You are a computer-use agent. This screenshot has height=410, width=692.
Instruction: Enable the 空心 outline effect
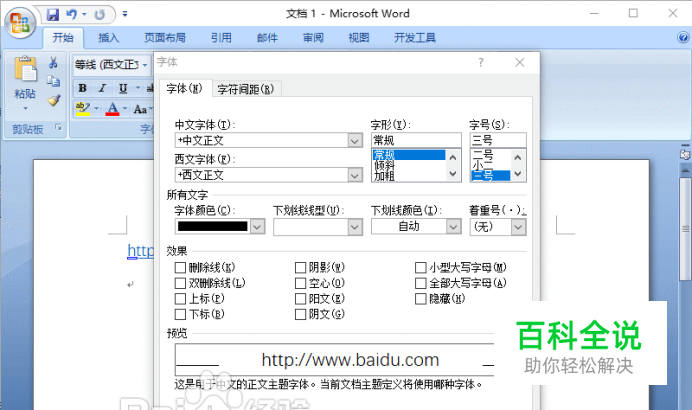pos(300,283)
